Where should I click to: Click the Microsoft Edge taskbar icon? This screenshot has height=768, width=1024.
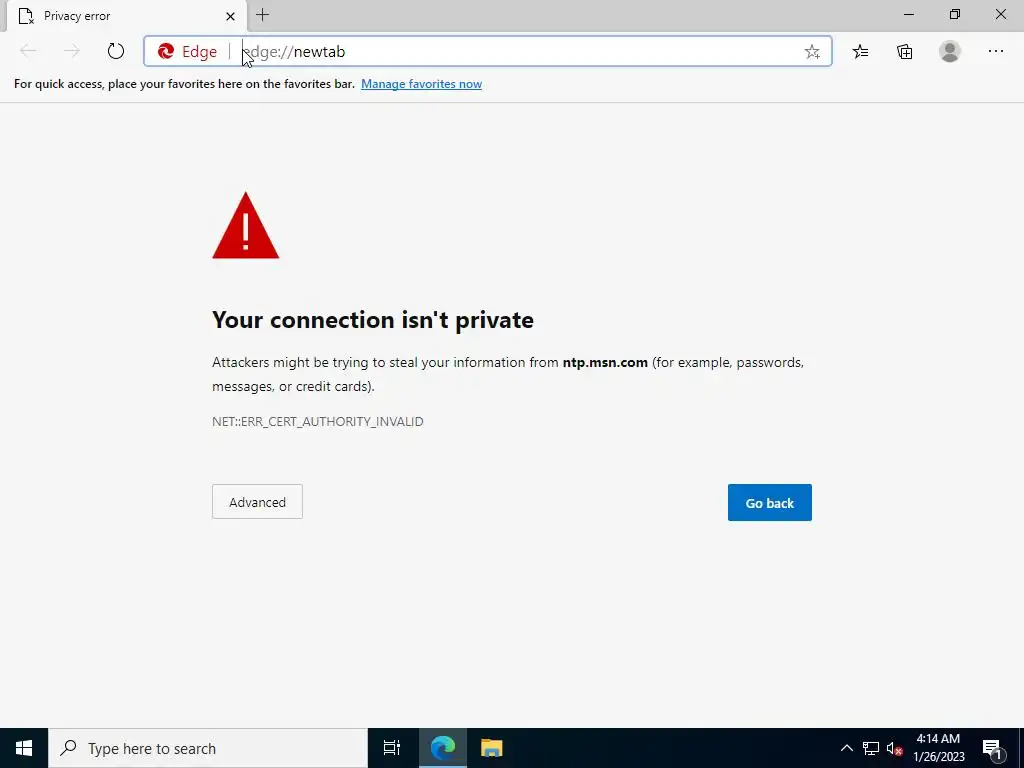[443, 748]
